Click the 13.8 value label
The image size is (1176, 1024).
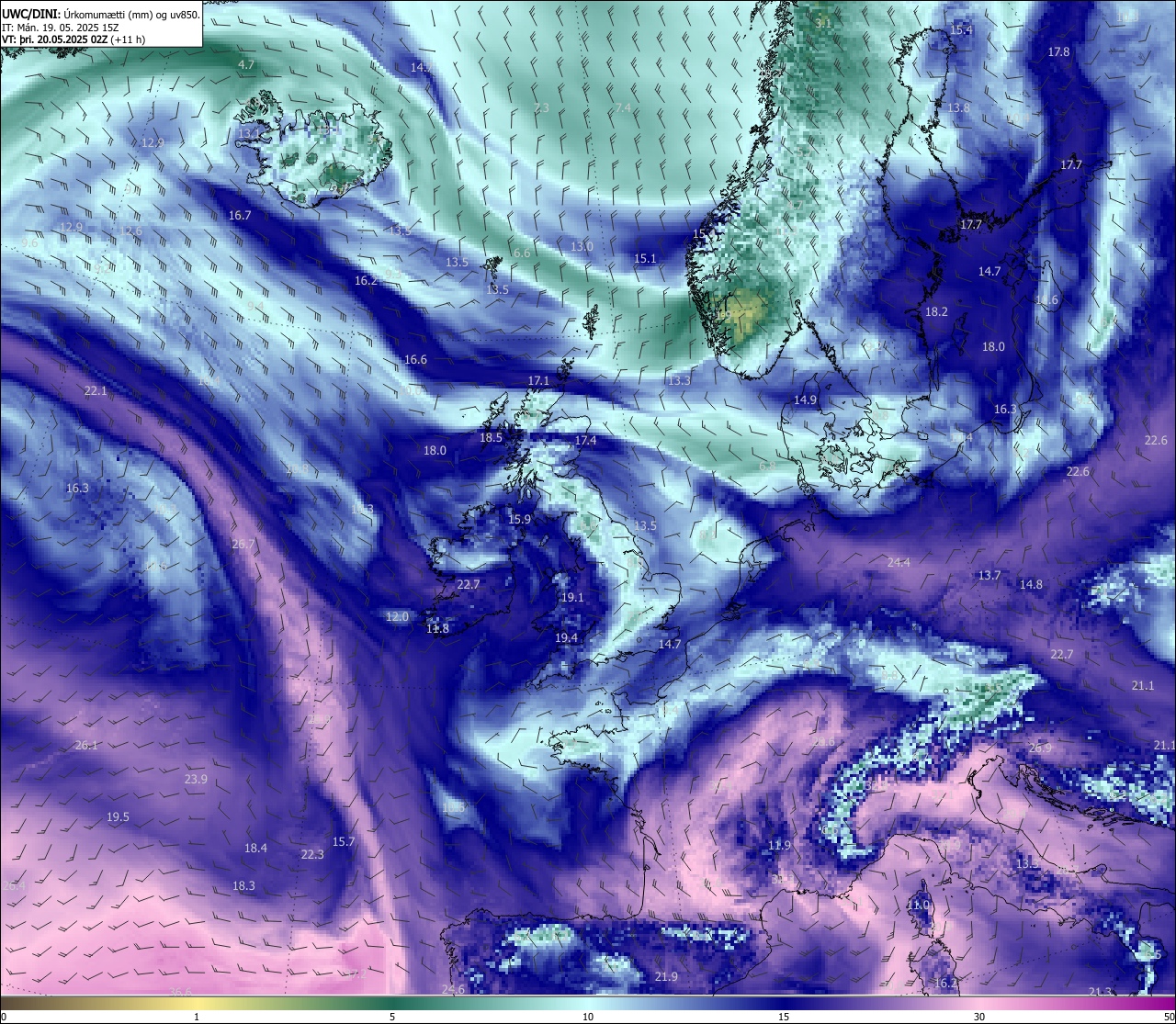959,108
